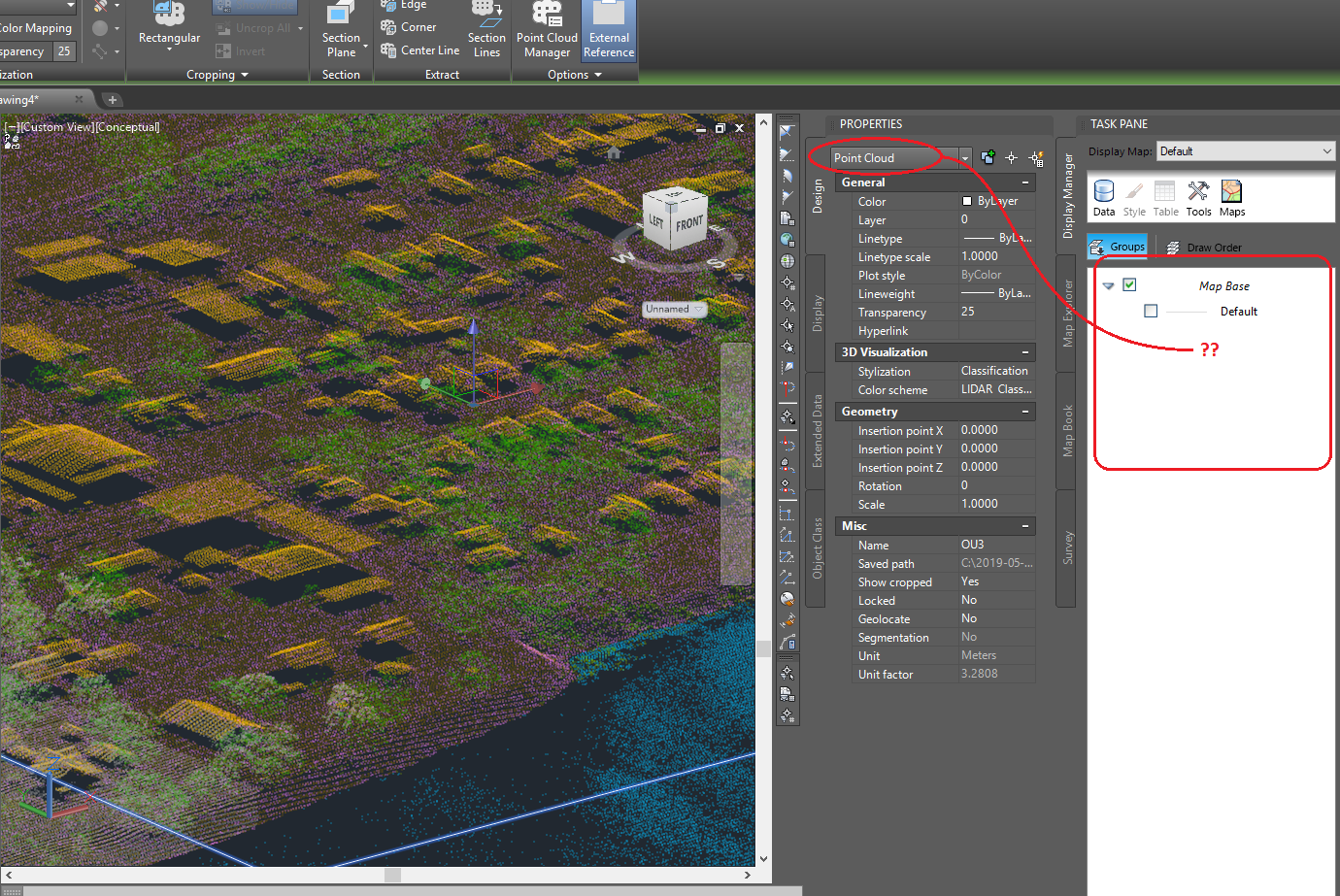The height and width of the screenshot is (896, 1340).
Task: Collapse the Map Base tree group
Action: pos(1108,285)
